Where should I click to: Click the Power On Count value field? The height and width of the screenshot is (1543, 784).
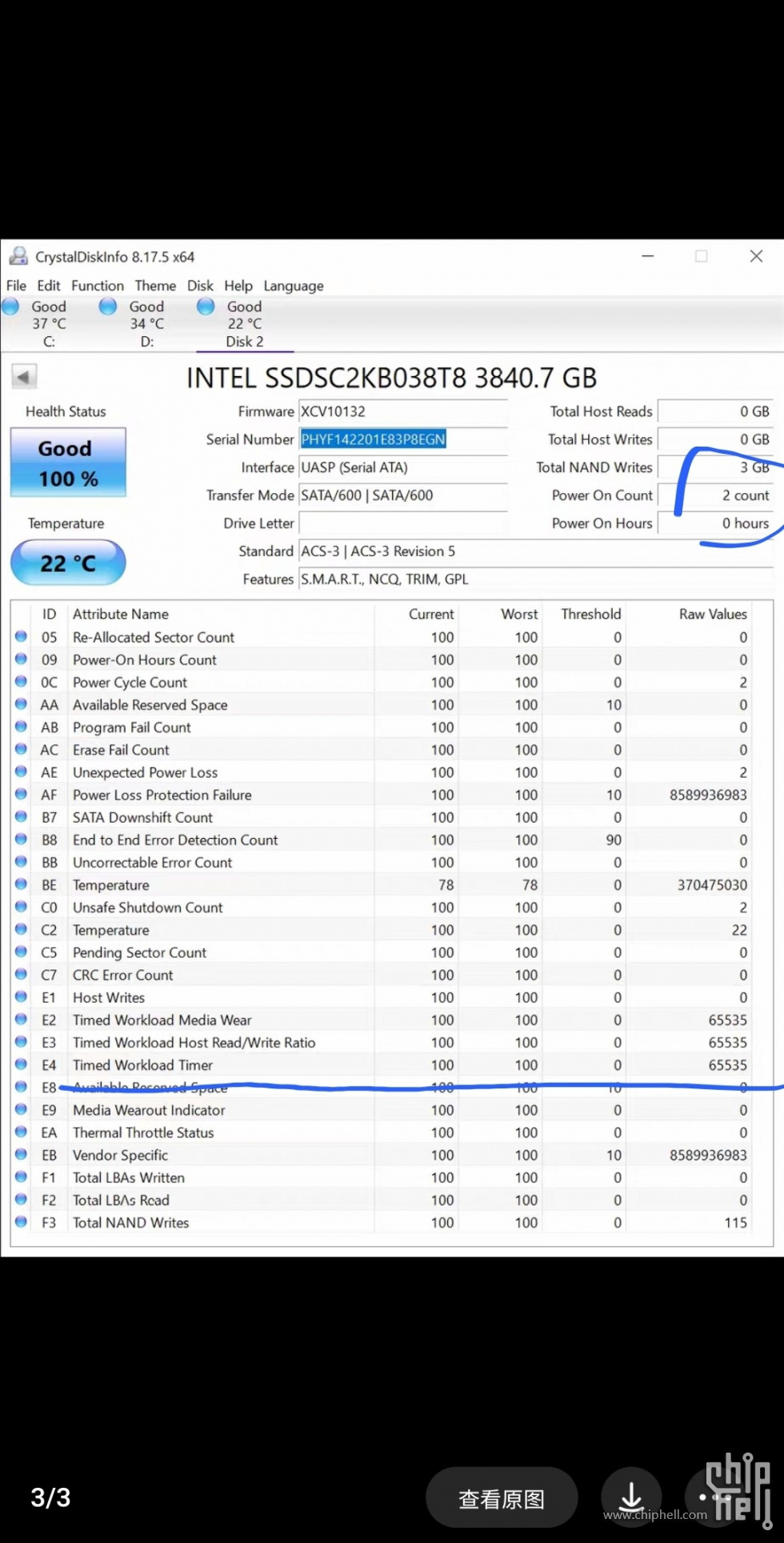pos(715,495)
